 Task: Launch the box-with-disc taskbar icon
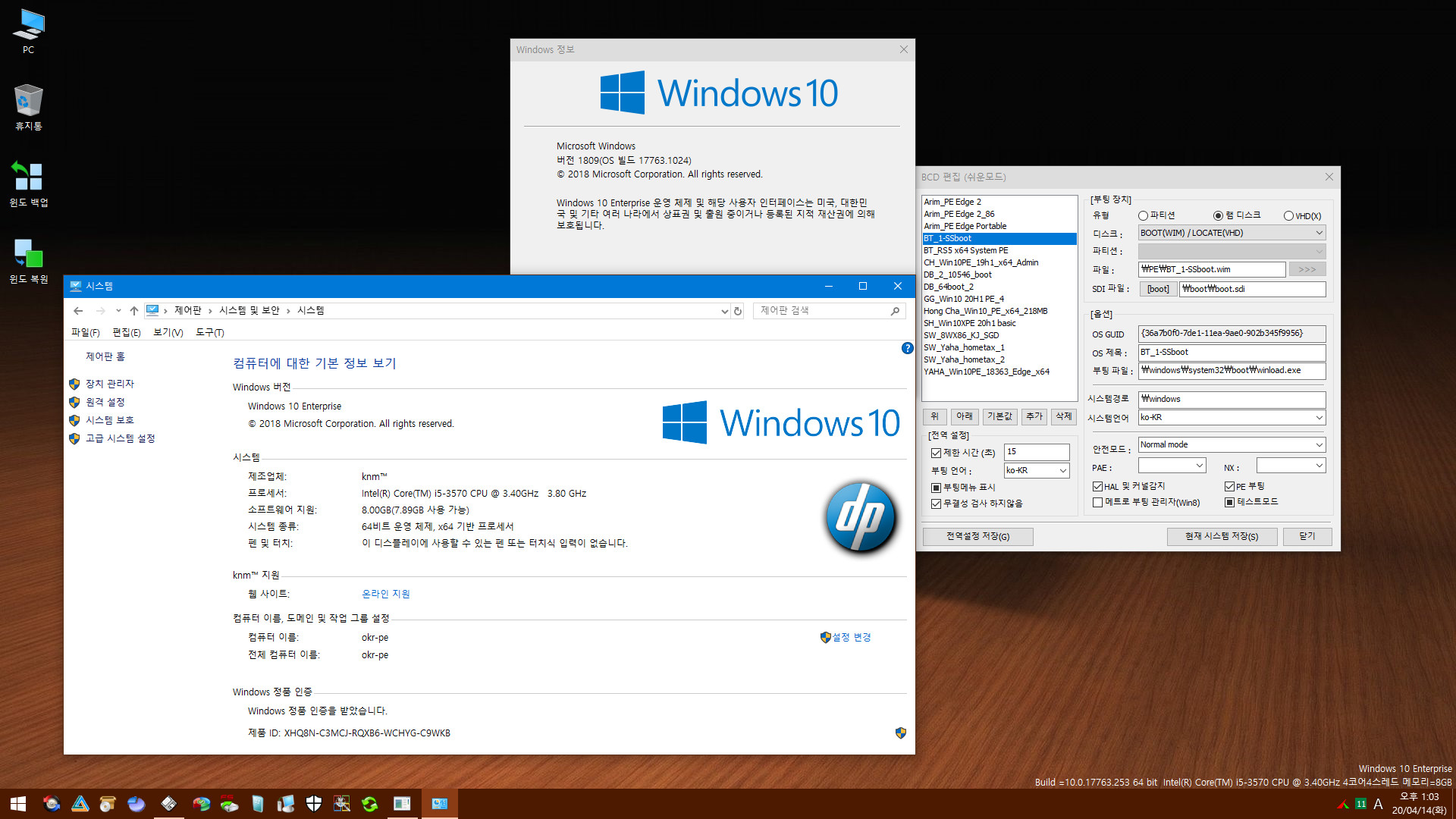pos(108,804)
